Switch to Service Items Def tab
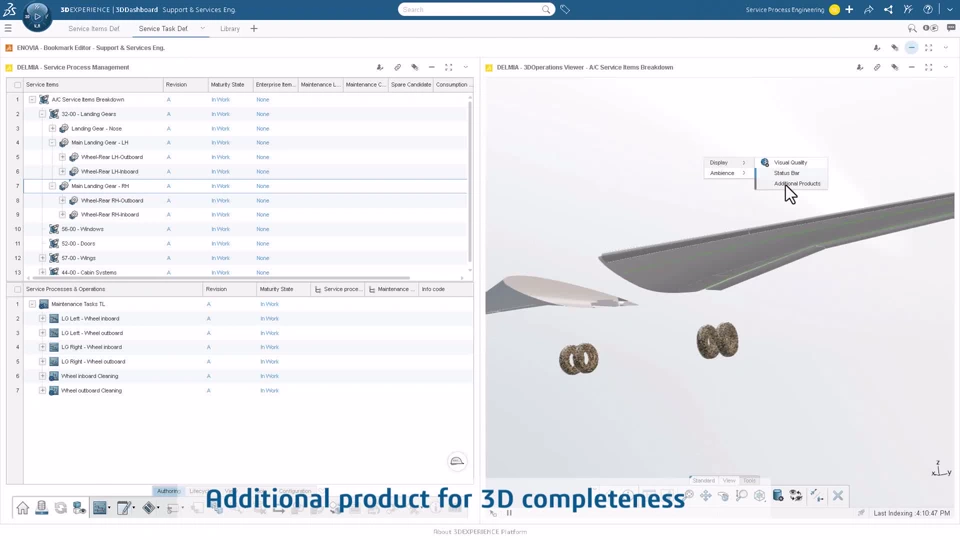 [x=94, y=29]
